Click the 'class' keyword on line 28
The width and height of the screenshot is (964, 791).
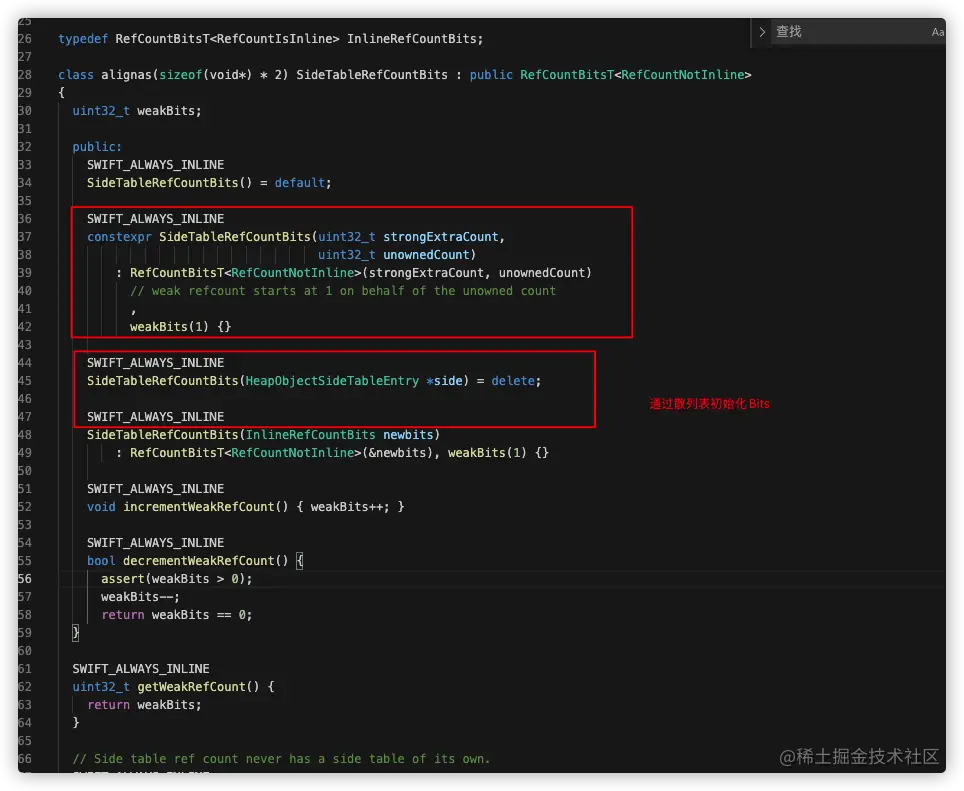point(76,75)
